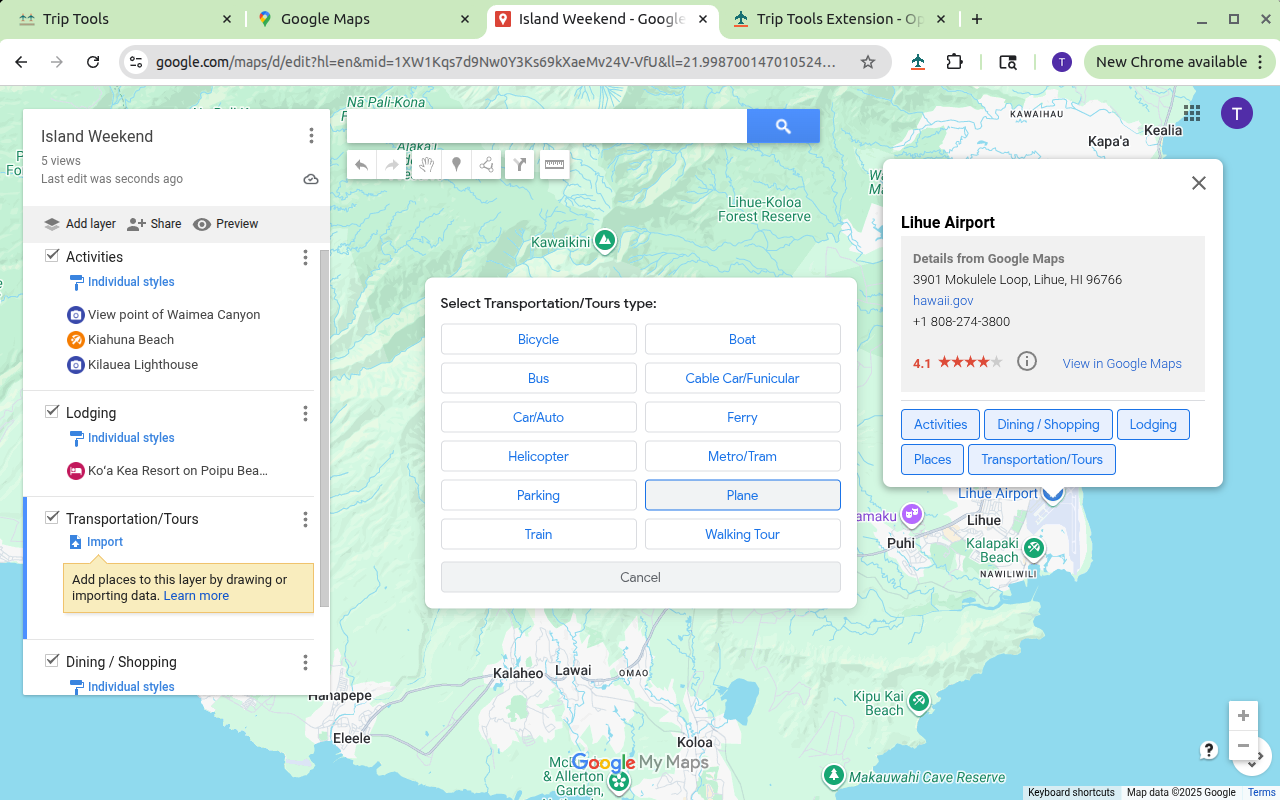Select the Measure distances ruler tool
Screen dimensions: 1280x800
554,165
